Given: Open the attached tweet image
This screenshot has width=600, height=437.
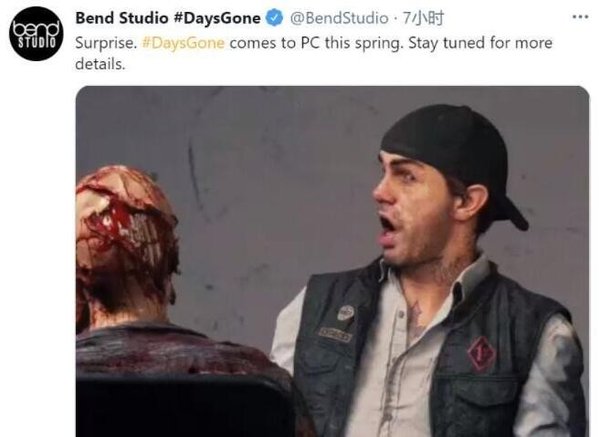Looking at the screenshot, I should pos(330,260).
